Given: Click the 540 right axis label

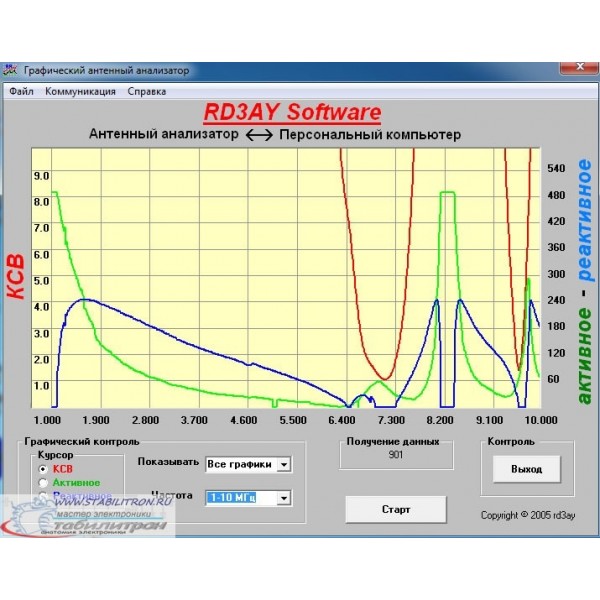Looking at the screenshot, I should (556, 168).
